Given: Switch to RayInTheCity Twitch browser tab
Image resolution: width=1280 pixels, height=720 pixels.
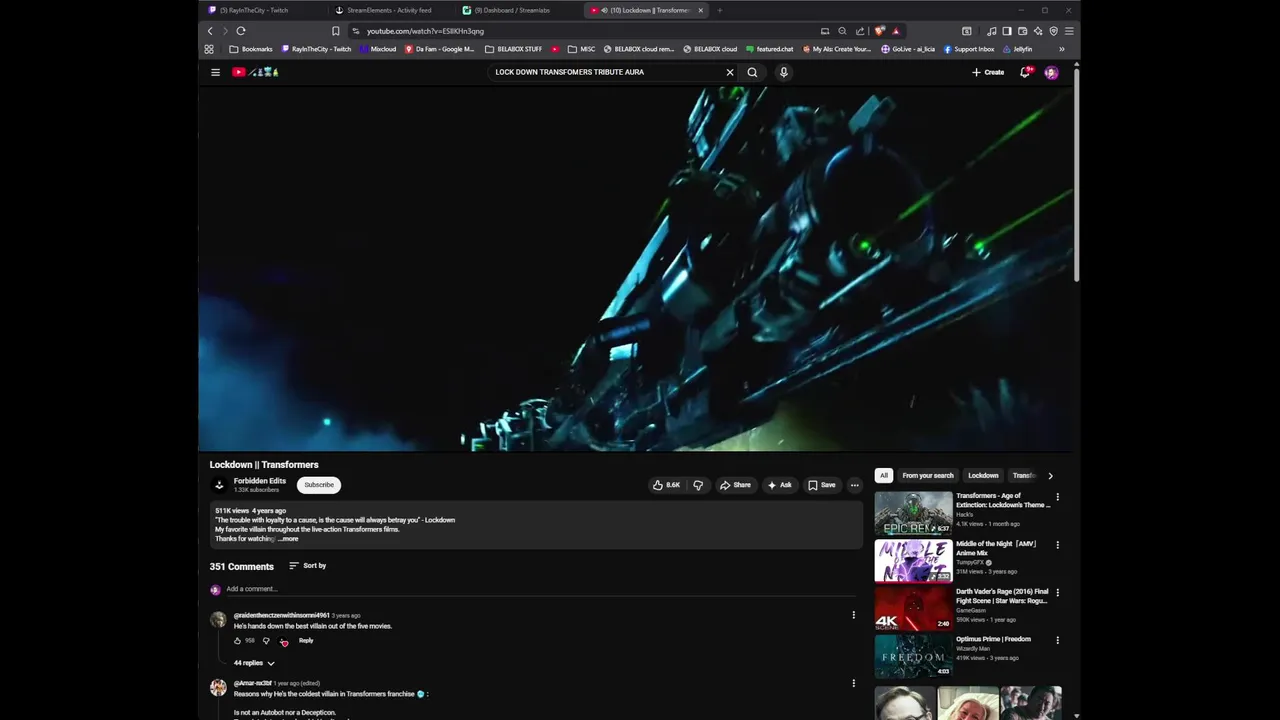Looking at the screenshot, I should (262, 10).
